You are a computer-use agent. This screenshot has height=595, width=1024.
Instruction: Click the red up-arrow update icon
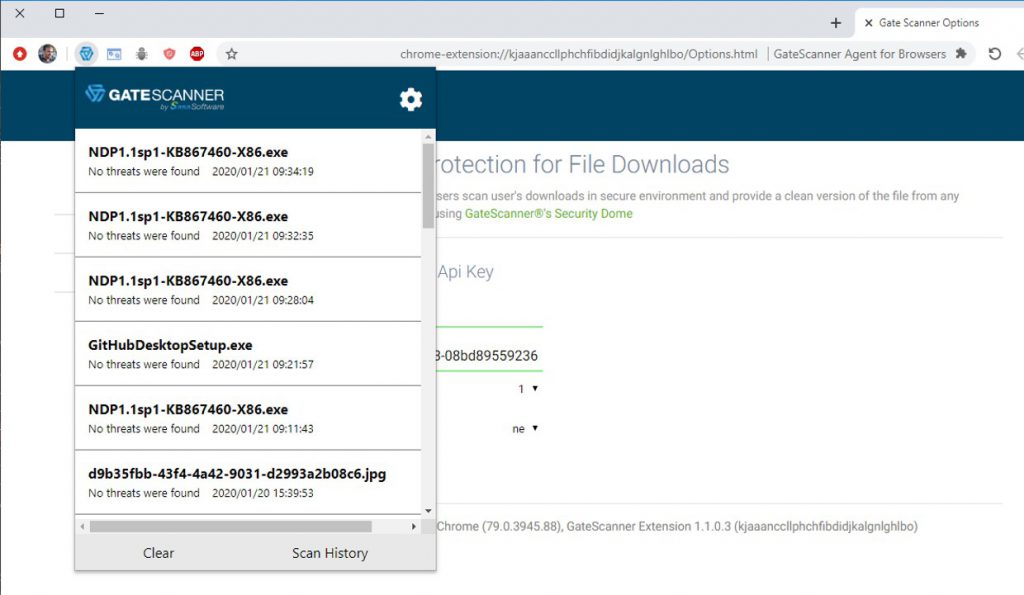(x=20, y=54)
